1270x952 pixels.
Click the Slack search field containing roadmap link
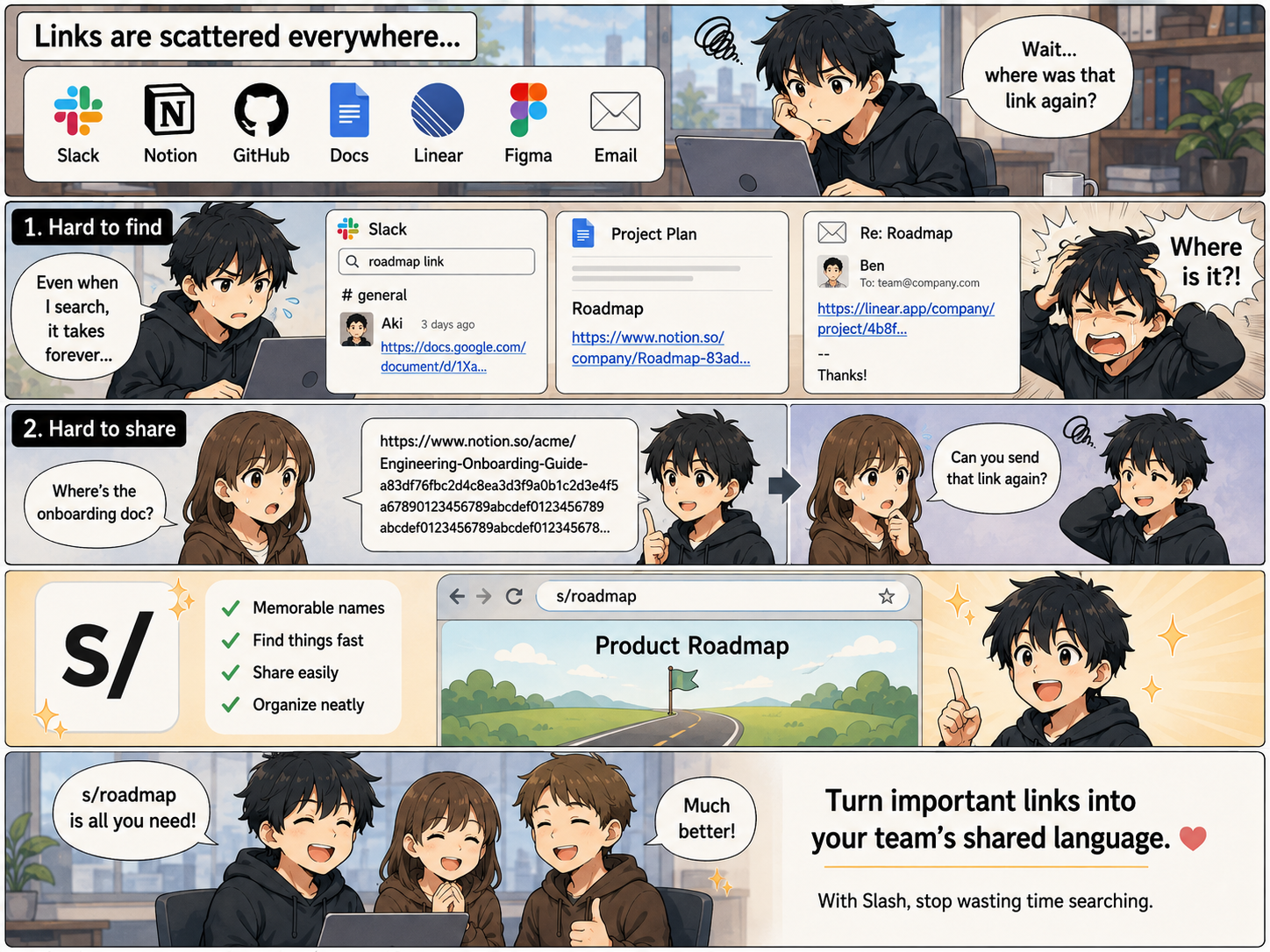tap(436, 261)
